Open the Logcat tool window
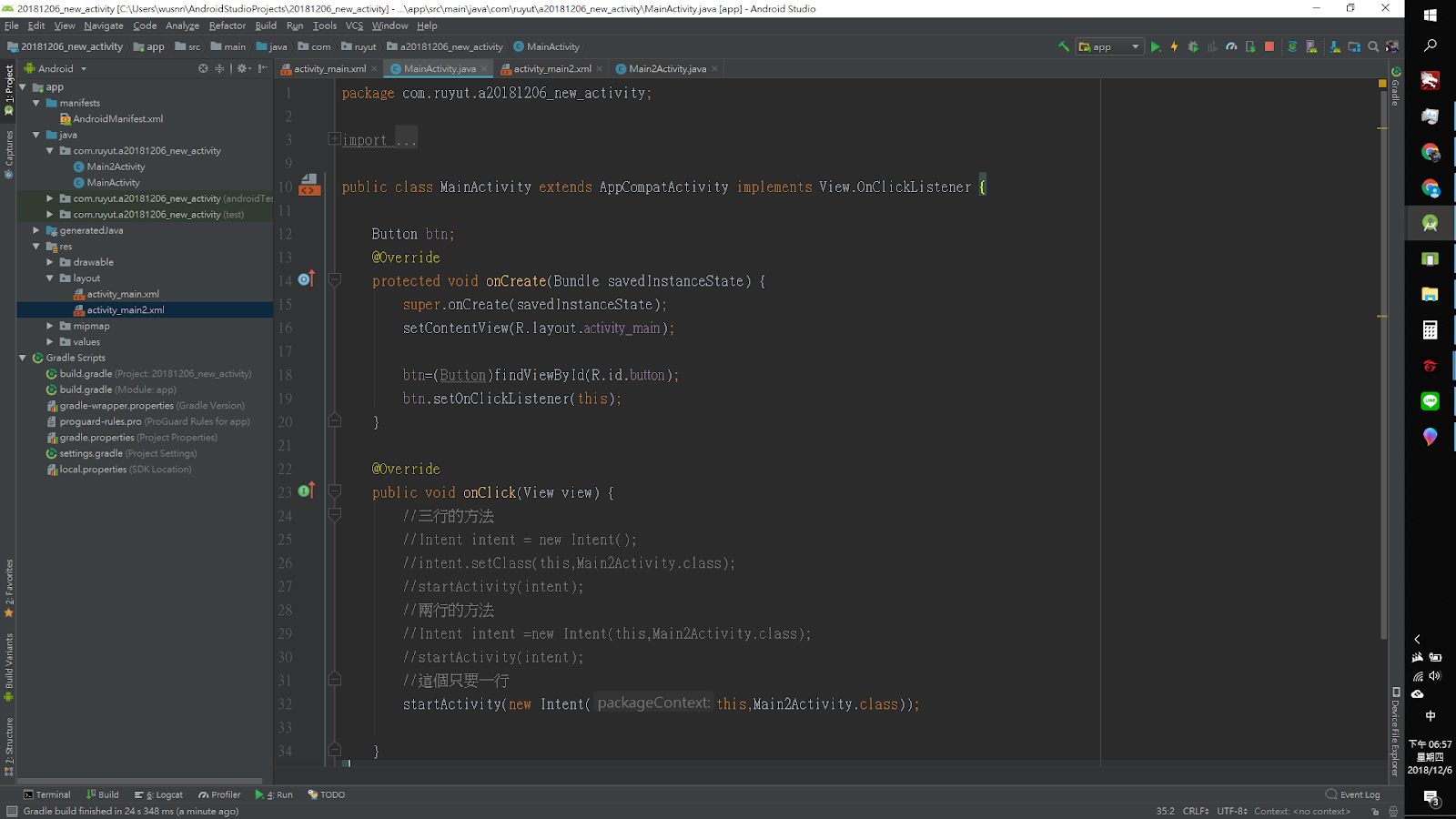1456x819 pixels. pyautogui.click(x=158, y=794)
